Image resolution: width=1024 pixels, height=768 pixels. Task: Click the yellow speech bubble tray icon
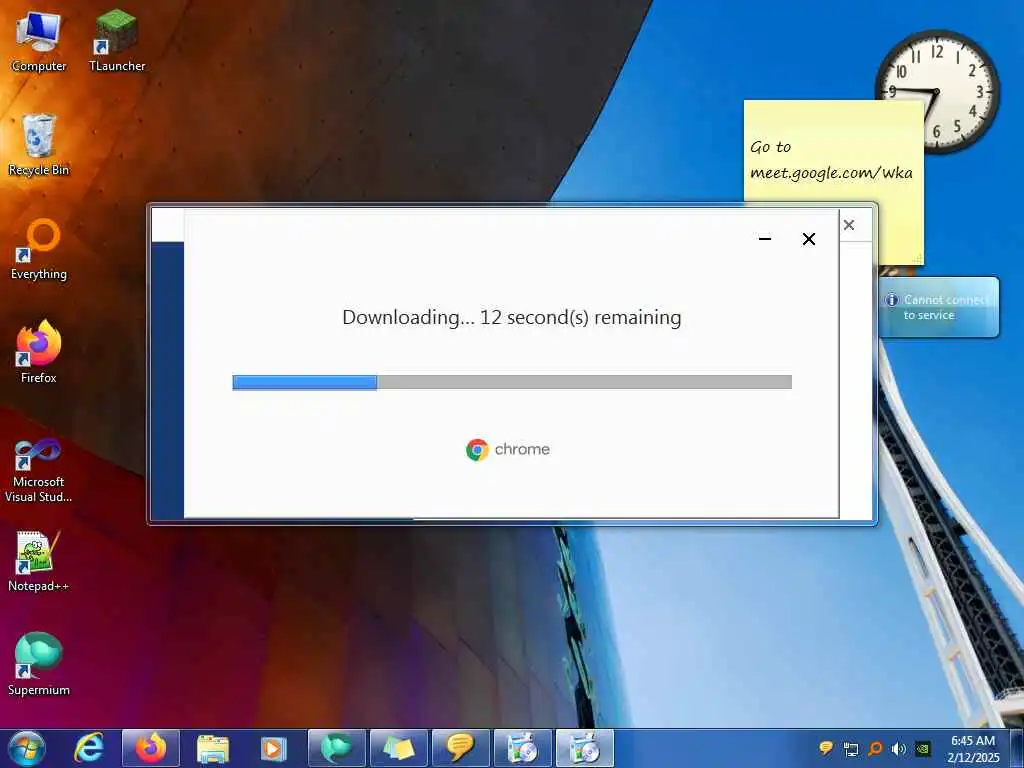point(826,748)
